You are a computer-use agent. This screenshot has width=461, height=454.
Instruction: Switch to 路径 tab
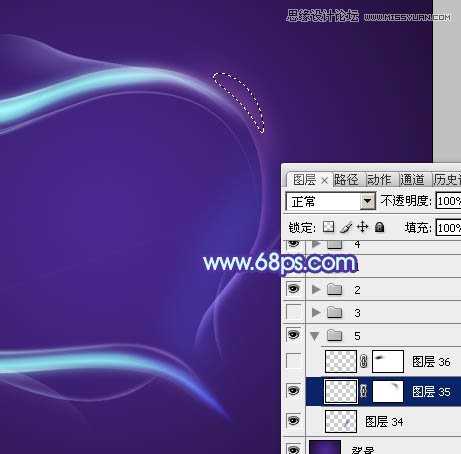click(x=346, y=180)
